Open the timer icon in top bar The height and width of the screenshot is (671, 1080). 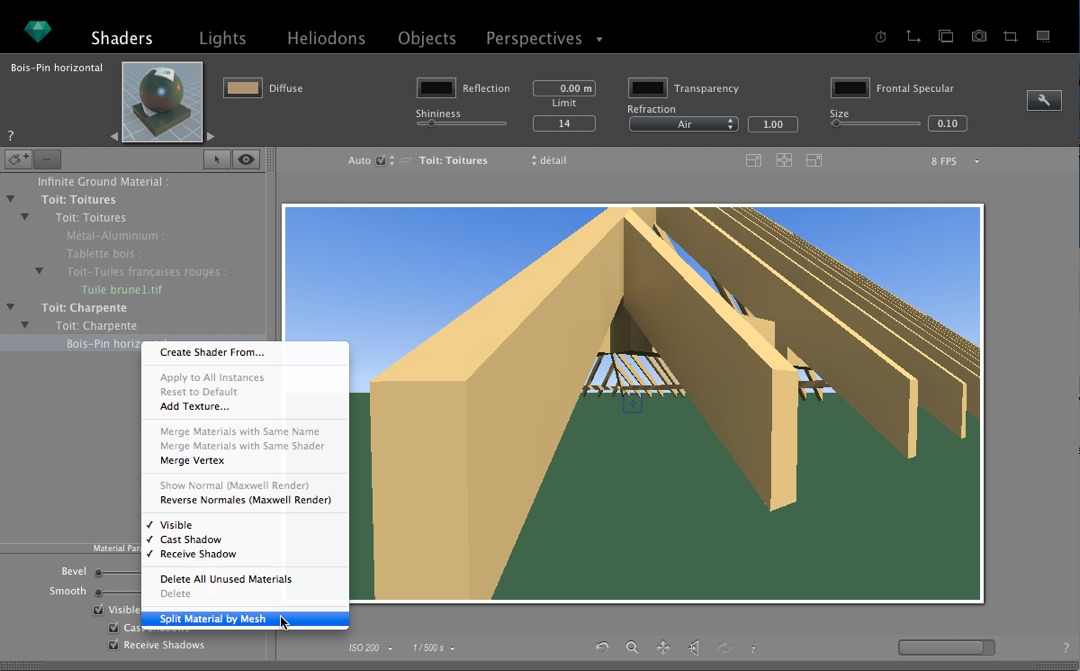pyautogui.click(x=881, y=37)
